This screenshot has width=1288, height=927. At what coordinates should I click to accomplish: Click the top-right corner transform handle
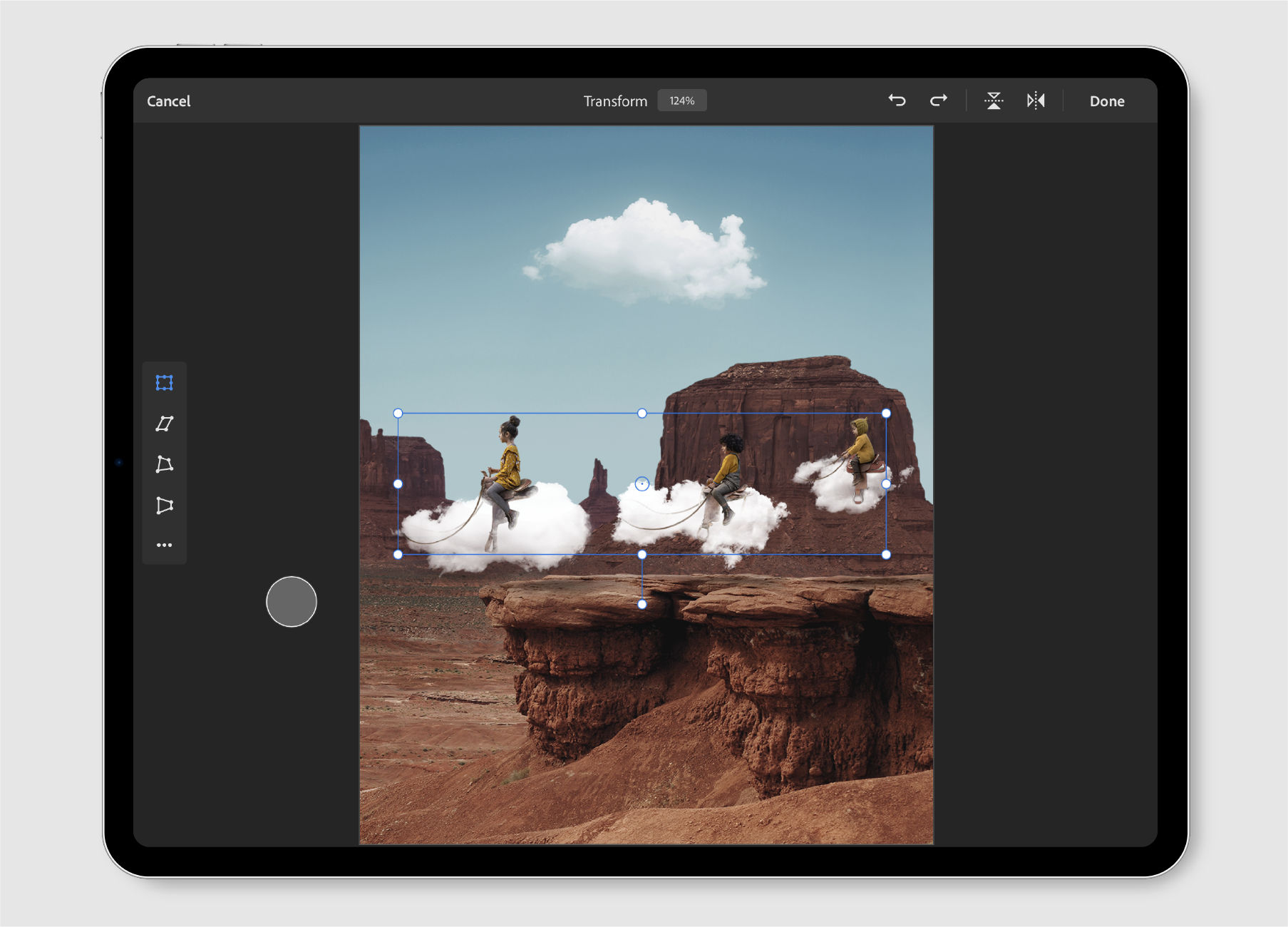(x=887, y=413)
